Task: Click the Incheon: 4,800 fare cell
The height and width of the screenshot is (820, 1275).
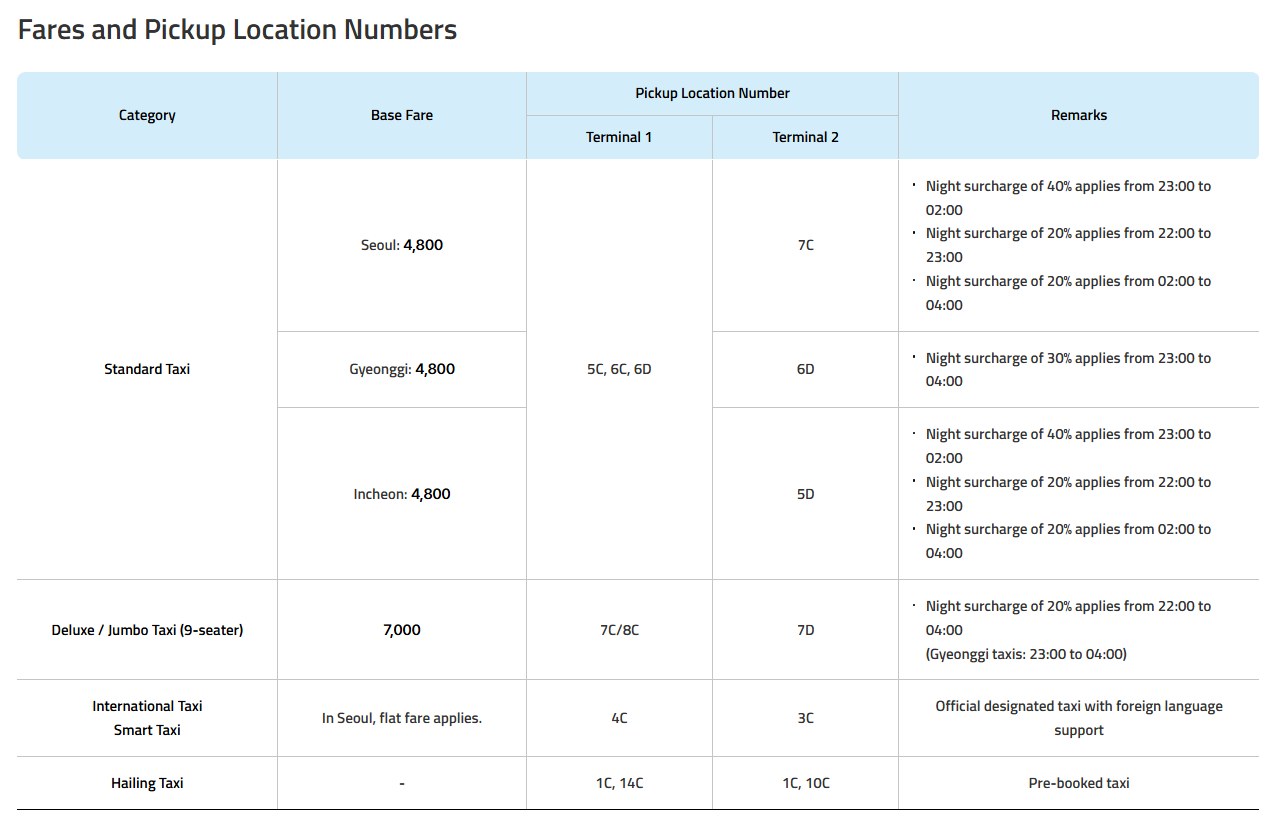Action: pos(402,494)
